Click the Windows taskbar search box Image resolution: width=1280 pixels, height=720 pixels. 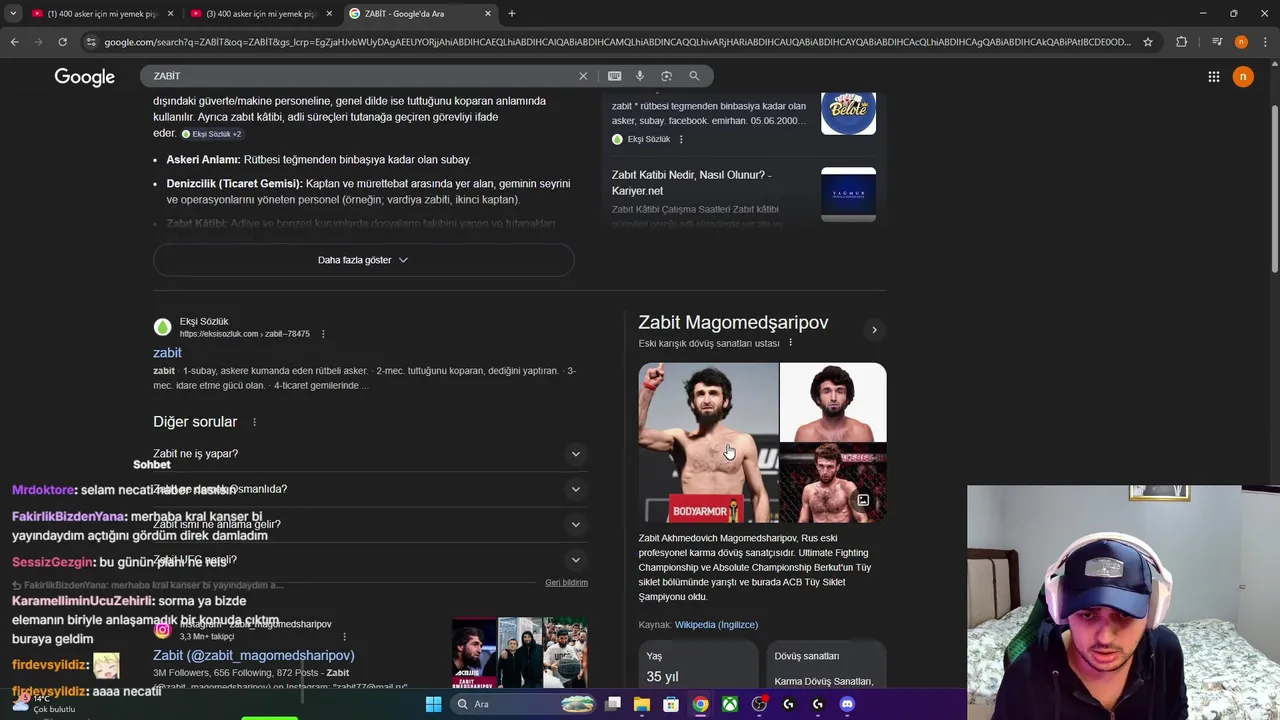523,704
